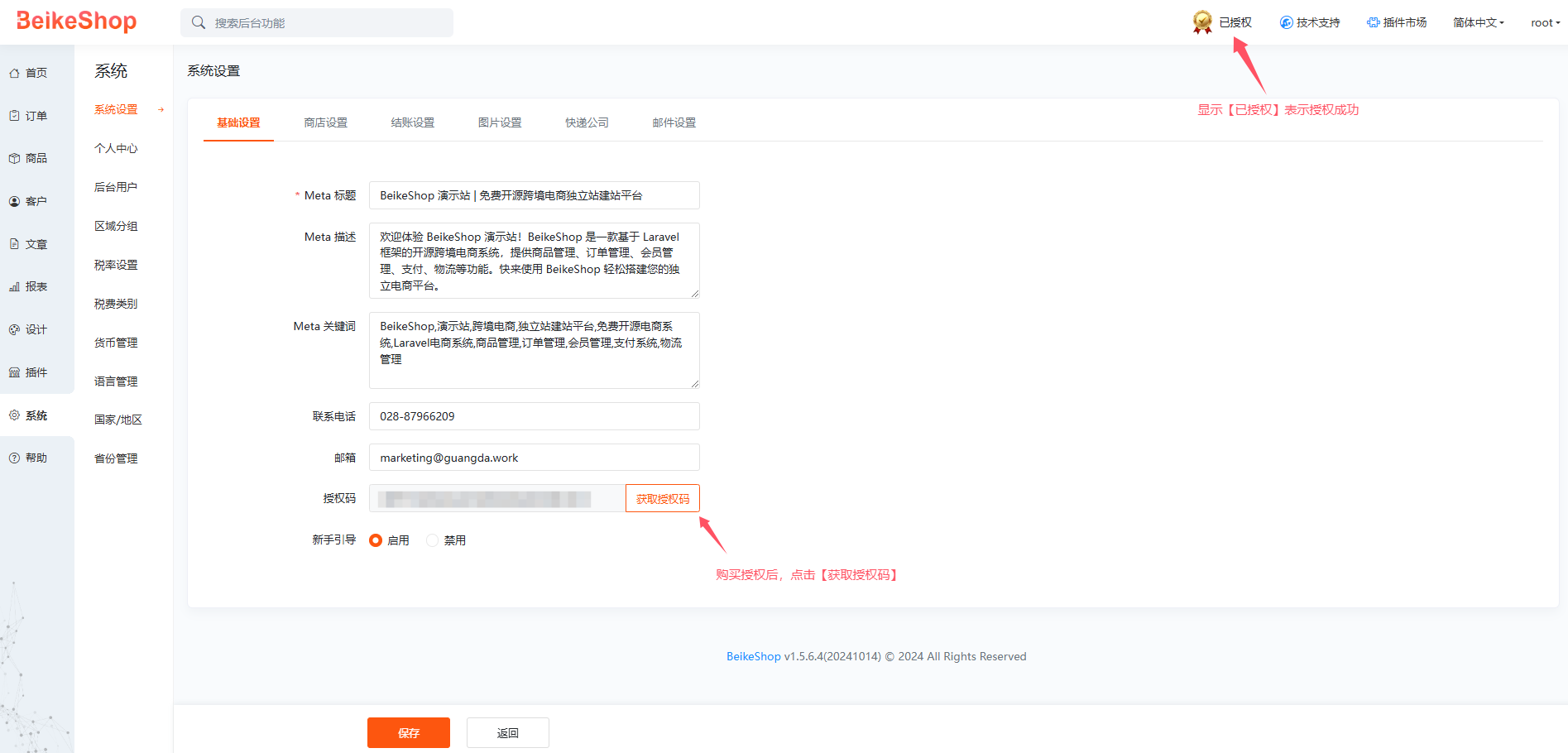The height and width of the screenshot is (753, 1568).
Task: Click the 邮箱 email input field
Action: pyautogui.click(x=535, y=458)
